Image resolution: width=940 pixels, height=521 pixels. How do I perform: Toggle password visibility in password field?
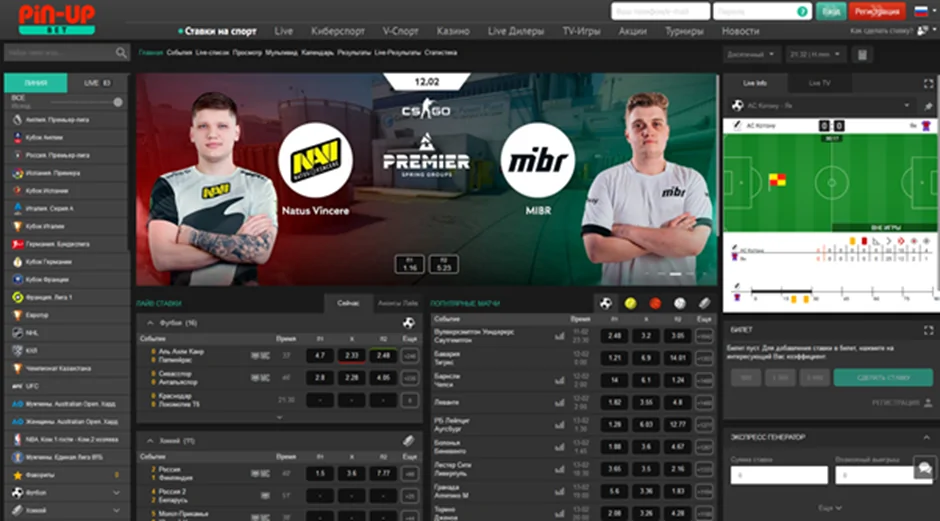click(800, 11)
